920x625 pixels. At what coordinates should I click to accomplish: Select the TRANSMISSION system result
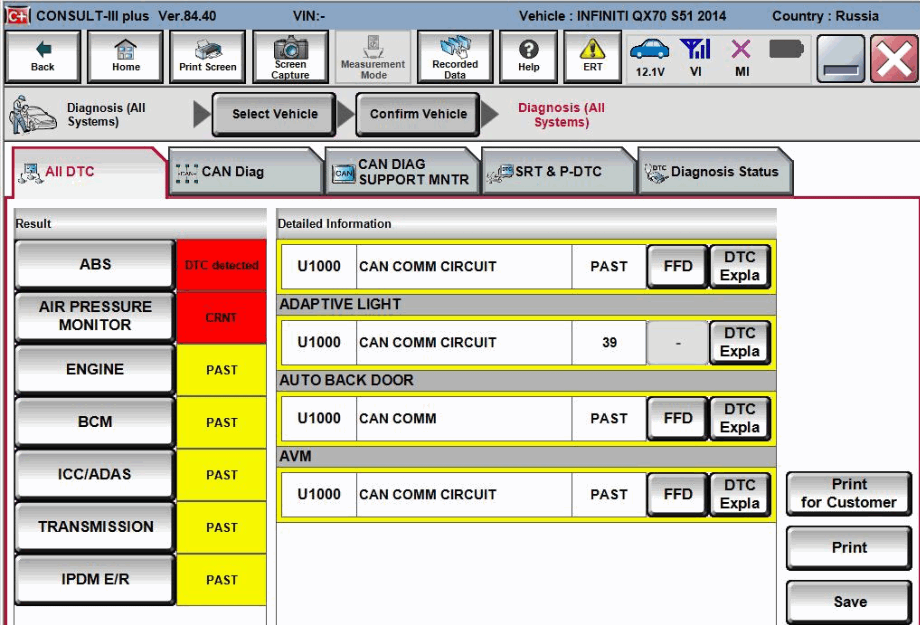coord(95,527)
